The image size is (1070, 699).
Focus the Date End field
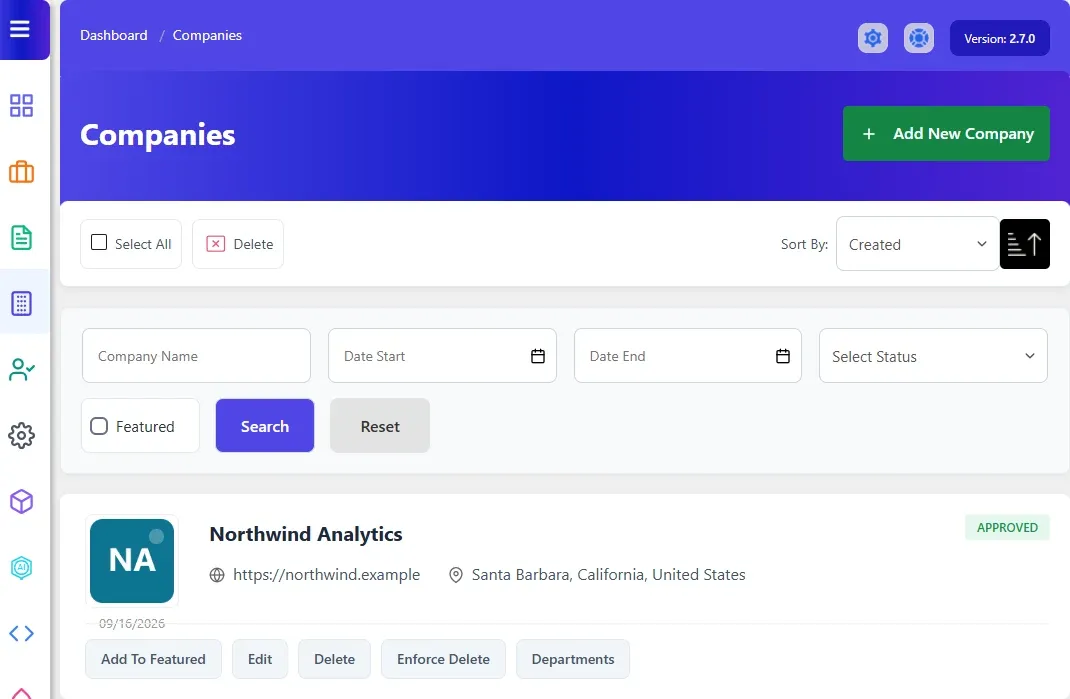tap(688, 356)
